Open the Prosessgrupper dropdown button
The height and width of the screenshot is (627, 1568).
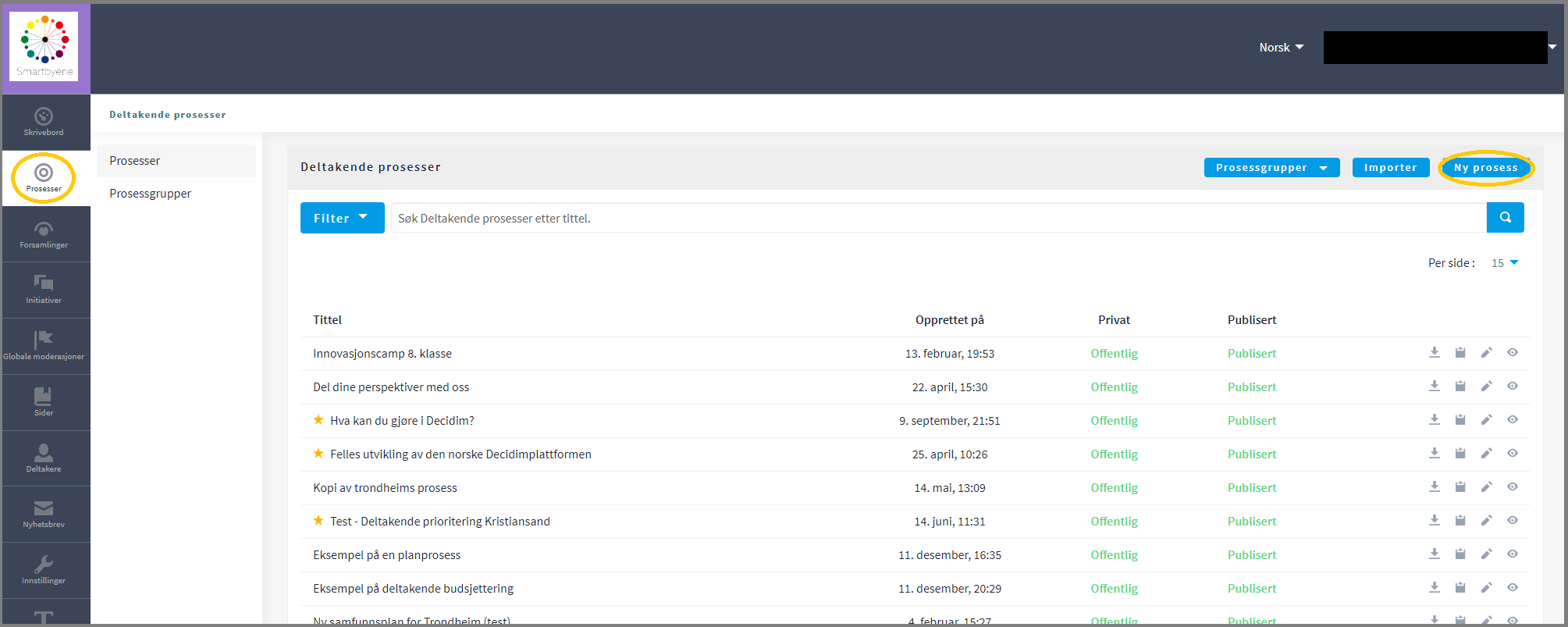(1271, 168)
